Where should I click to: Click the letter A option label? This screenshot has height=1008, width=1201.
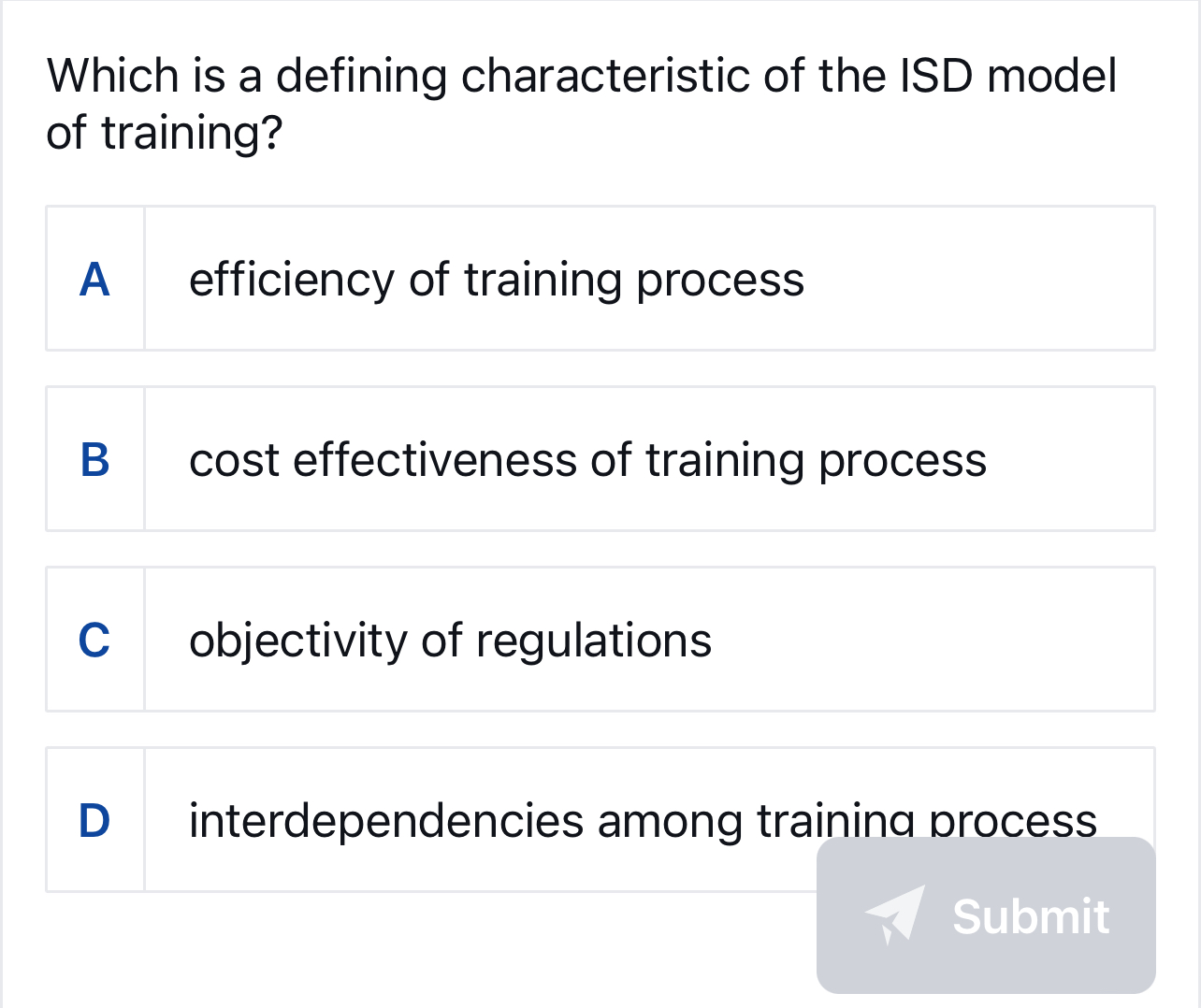click(94, 278)
